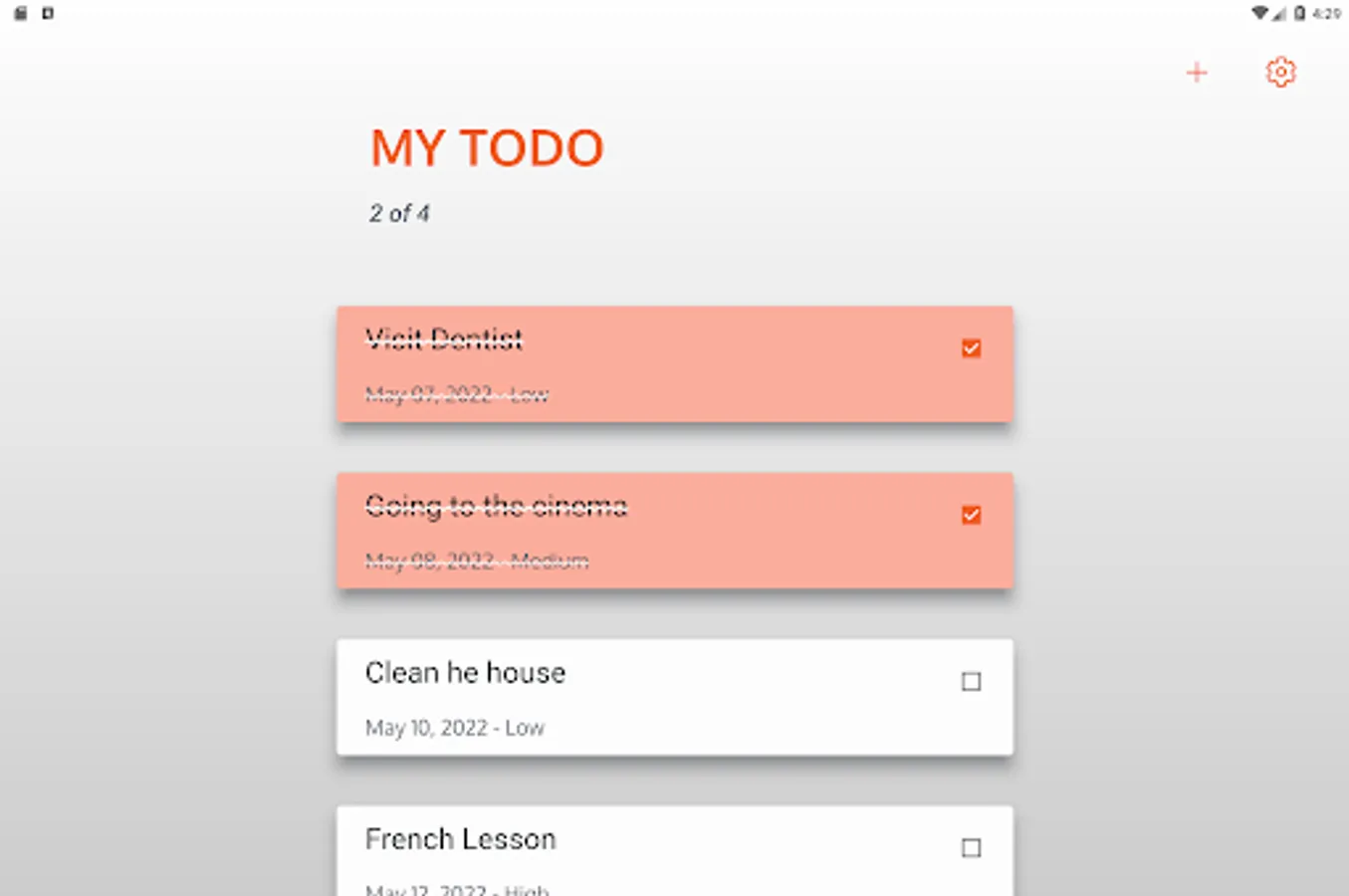Click the cellular signal icon

[x=1279, y=14]
